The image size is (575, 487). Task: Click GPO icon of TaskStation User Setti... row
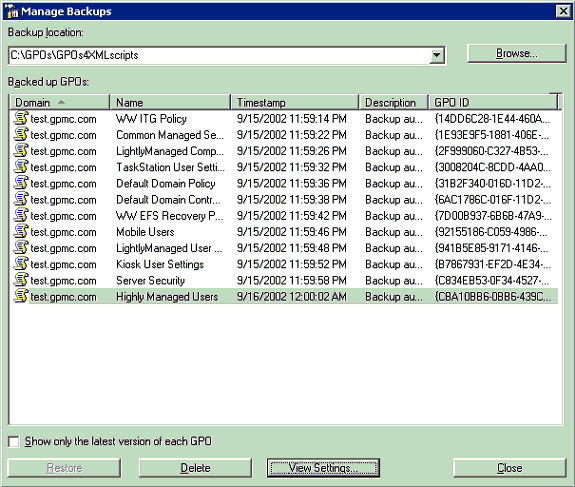pyautogui.click(x=21, y=166)
